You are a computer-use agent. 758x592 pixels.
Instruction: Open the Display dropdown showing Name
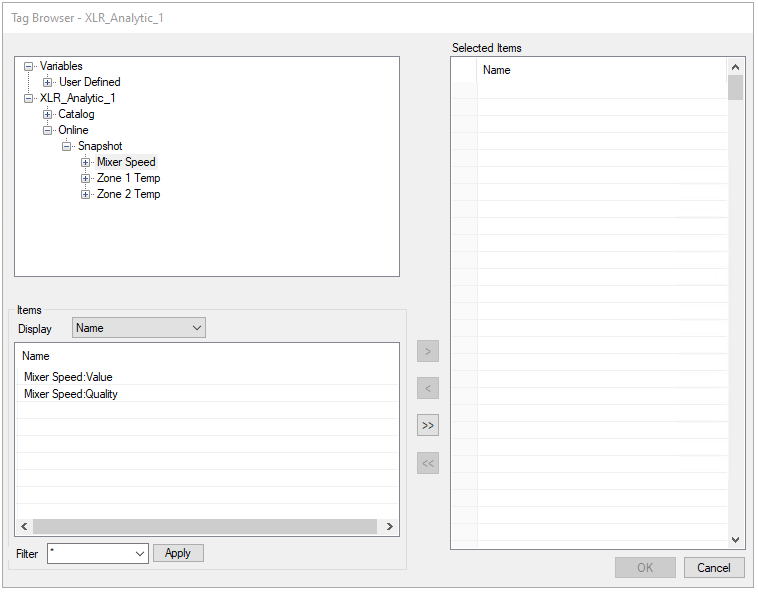point(139,328)
